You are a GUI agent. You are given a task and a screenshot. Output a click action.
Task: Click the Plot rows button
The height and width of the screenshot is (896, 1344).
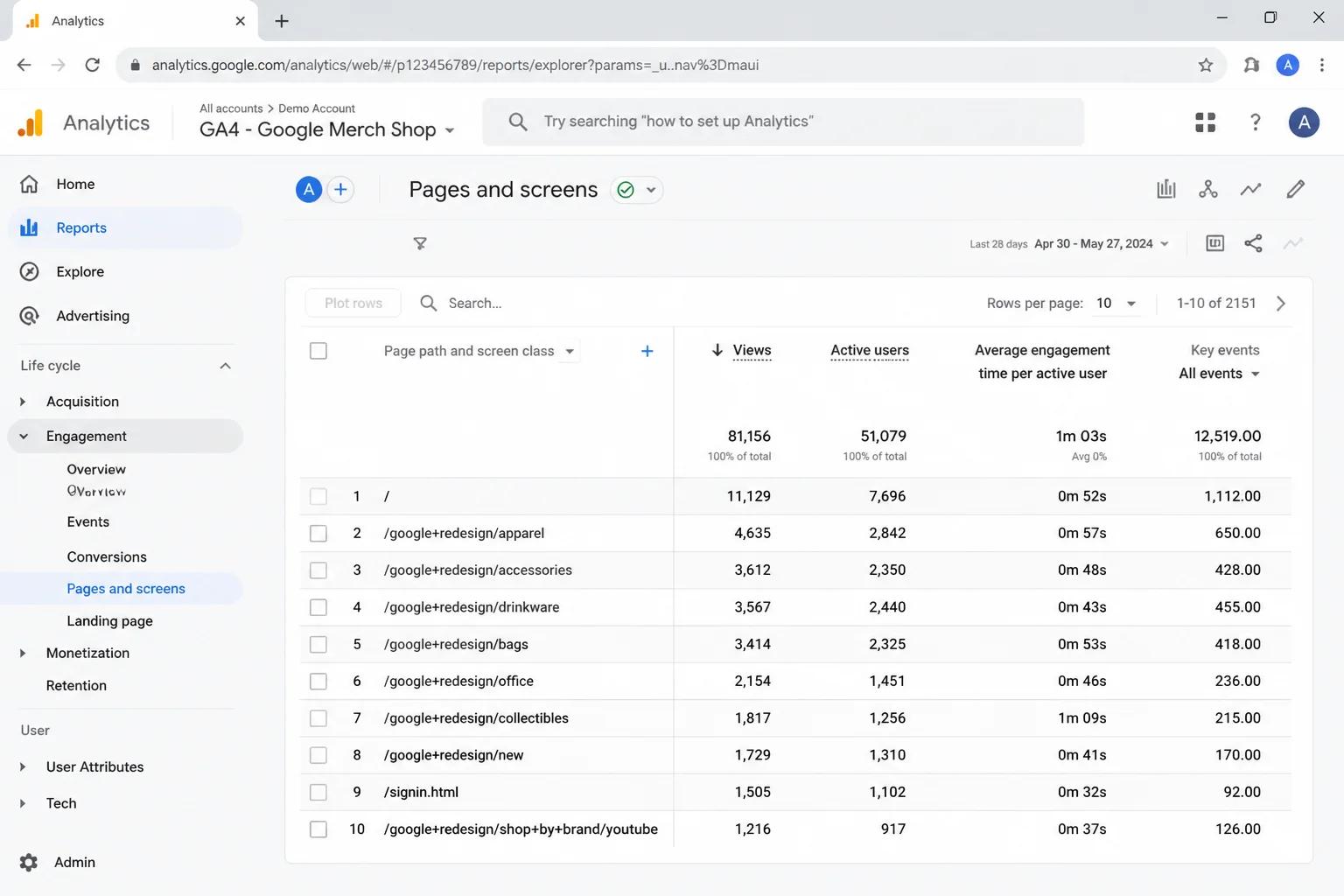[x=353, y=303]
